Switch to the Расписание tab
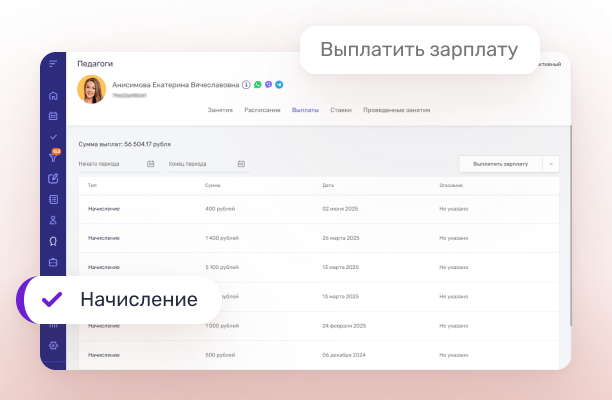 coord(262,110)
